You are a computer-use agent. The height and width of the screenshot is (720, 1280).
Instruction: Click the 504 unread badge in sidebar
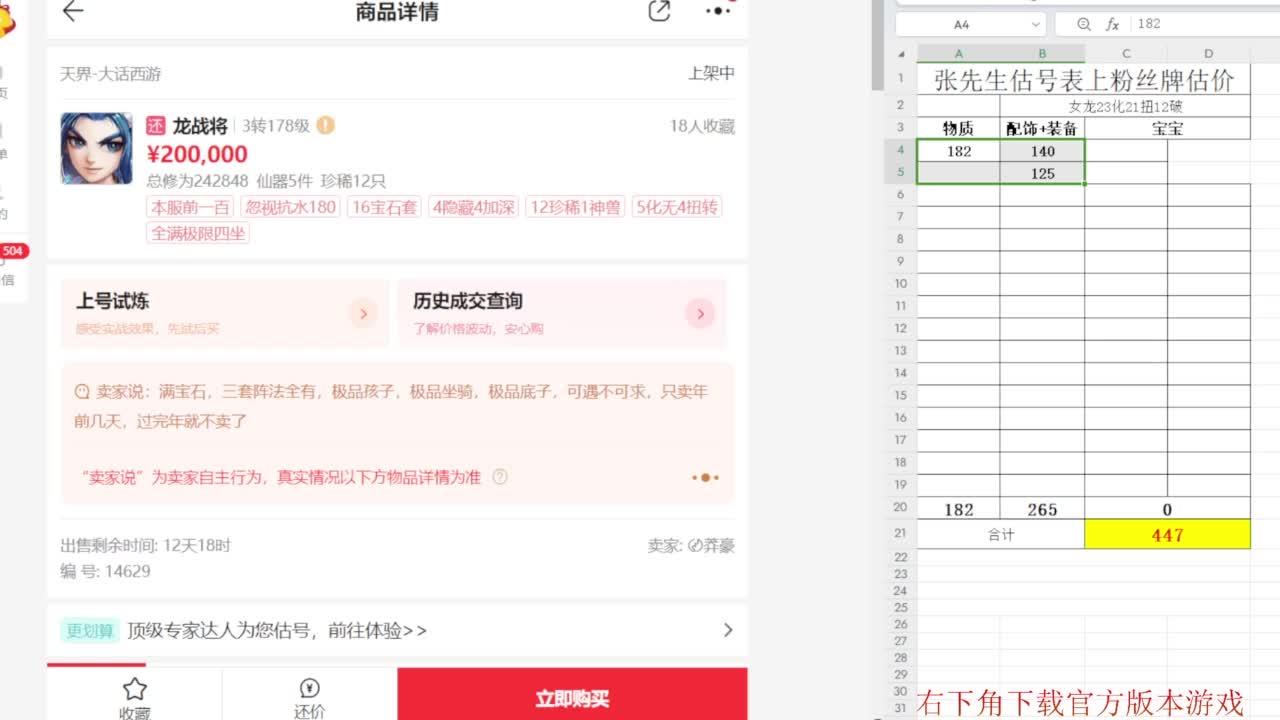13,250
